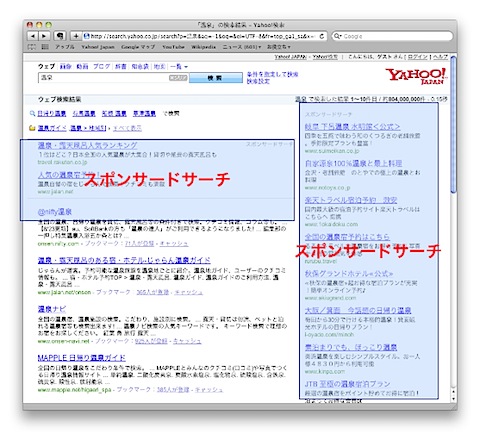Switch to the 辞書 search tab
Viewport: 480px width, 440px height.
pyautogui.click(x=121, y=67)
